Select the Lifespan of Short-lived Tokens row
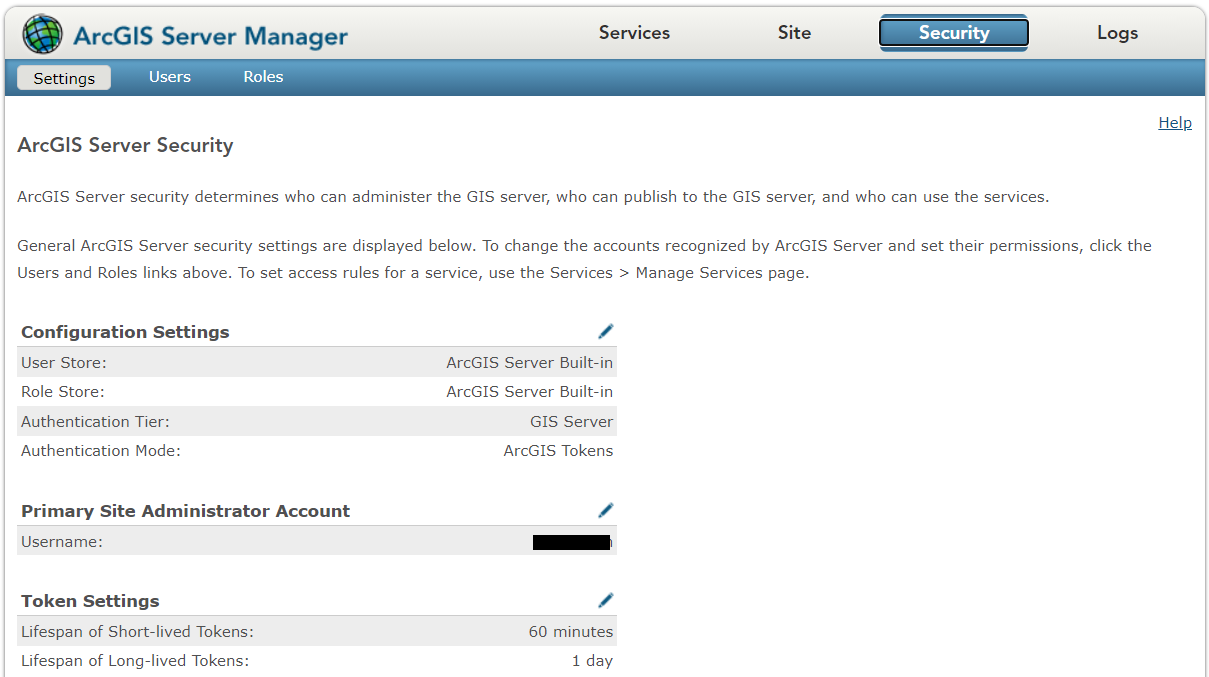Image resolution: width=1209 pixels, height=677 pixels. [316, 631]
